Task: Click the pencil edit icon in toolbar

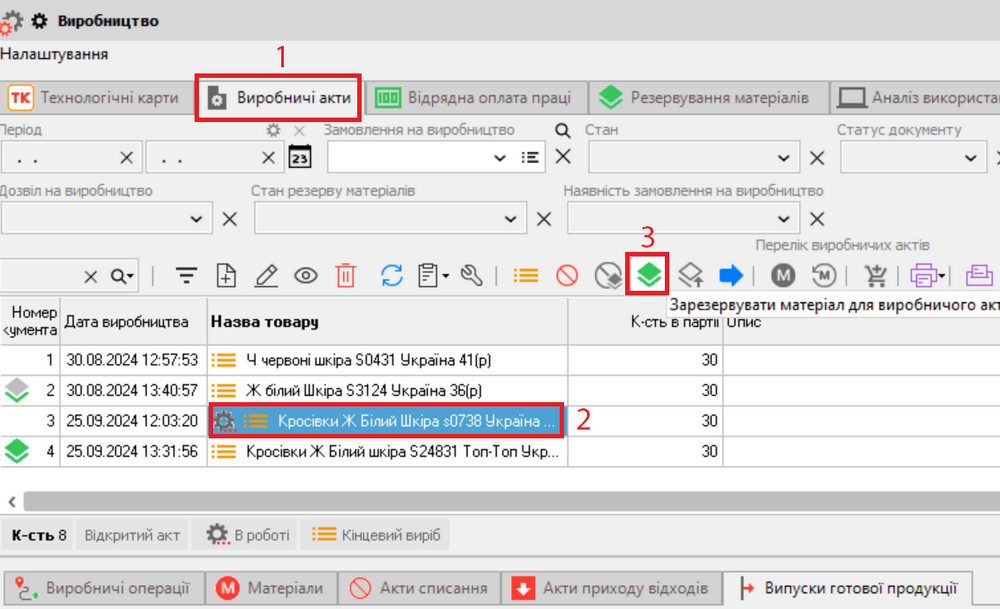Action: click(x=266, y=276)
